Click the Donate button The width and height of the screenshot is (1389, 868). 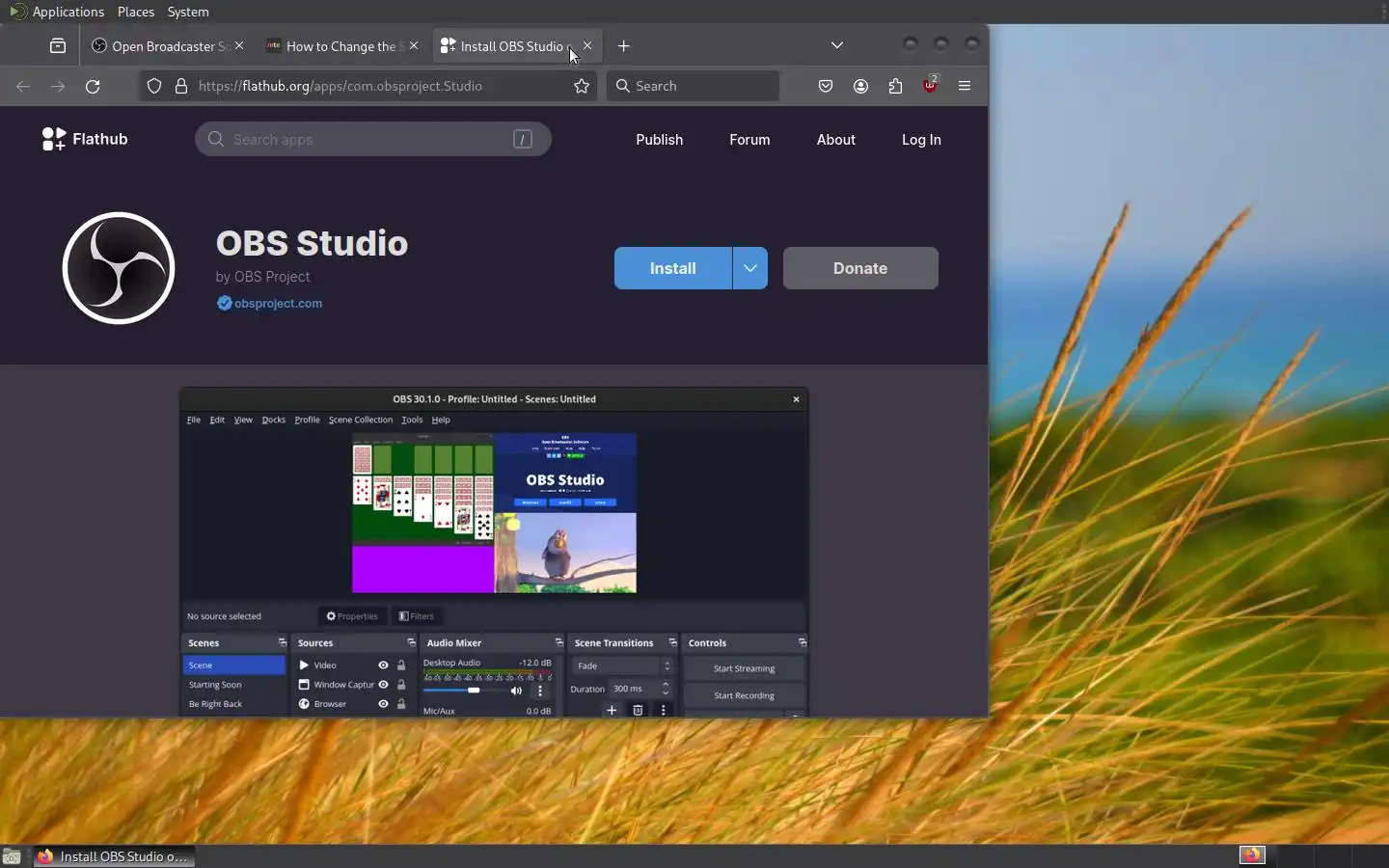coord(860,268)
